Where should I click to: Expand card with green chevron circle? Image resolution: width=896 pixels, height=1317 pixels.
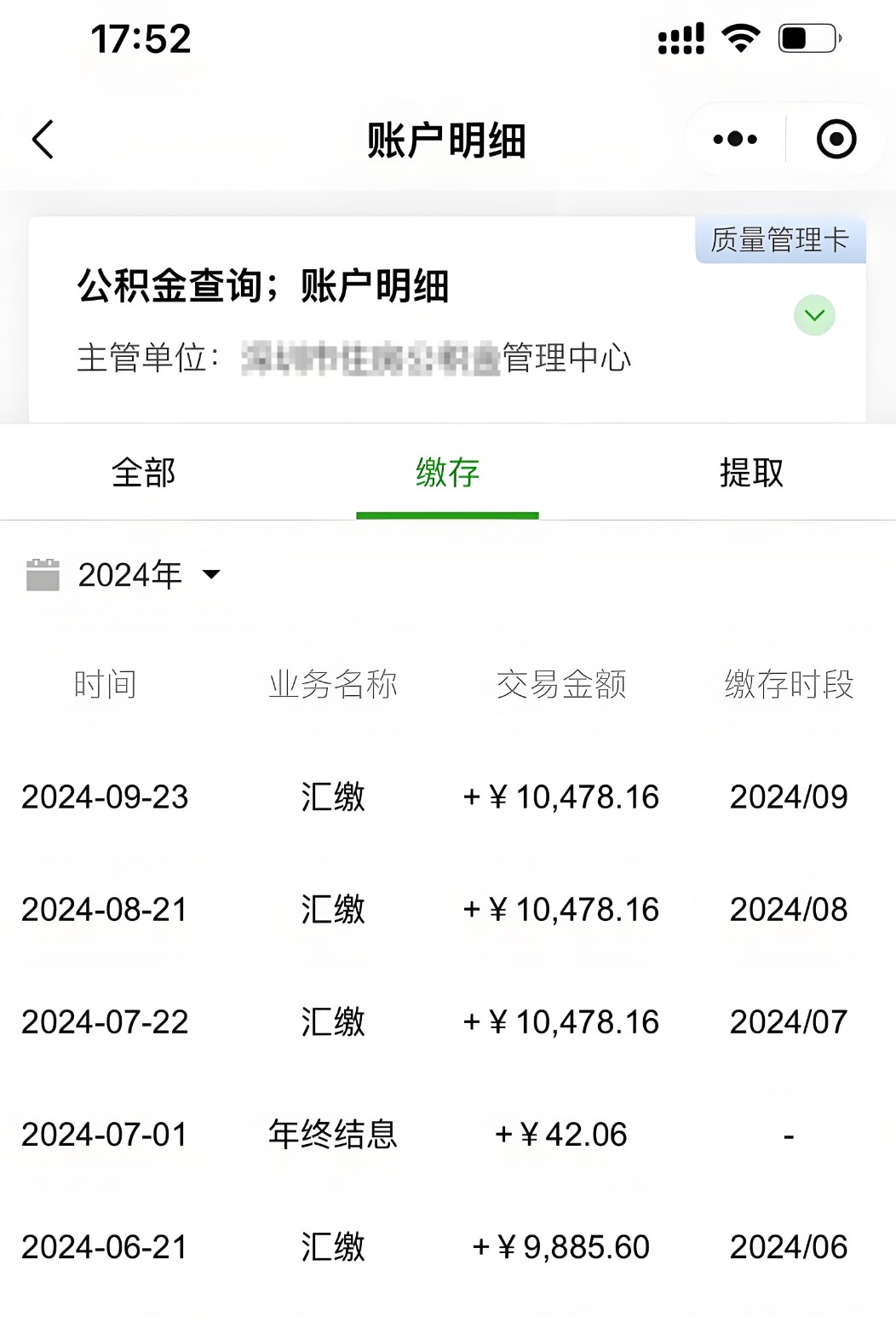814,315
